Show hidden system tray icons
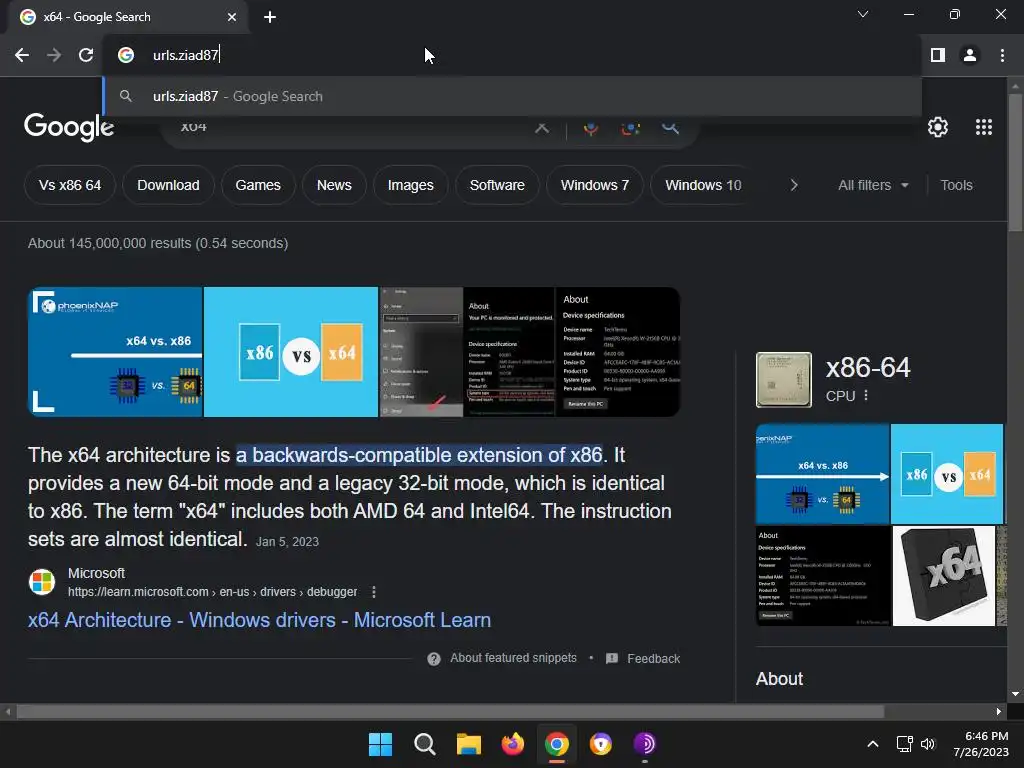The height and width of the screenshot is (768, 1024). 872,744
